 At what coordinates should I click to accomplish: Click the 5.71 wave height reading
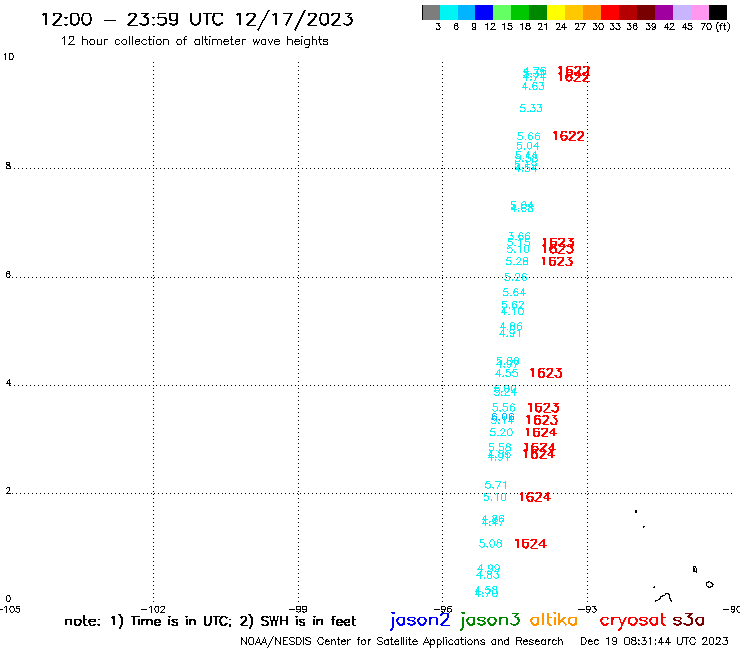coord(496,485)
